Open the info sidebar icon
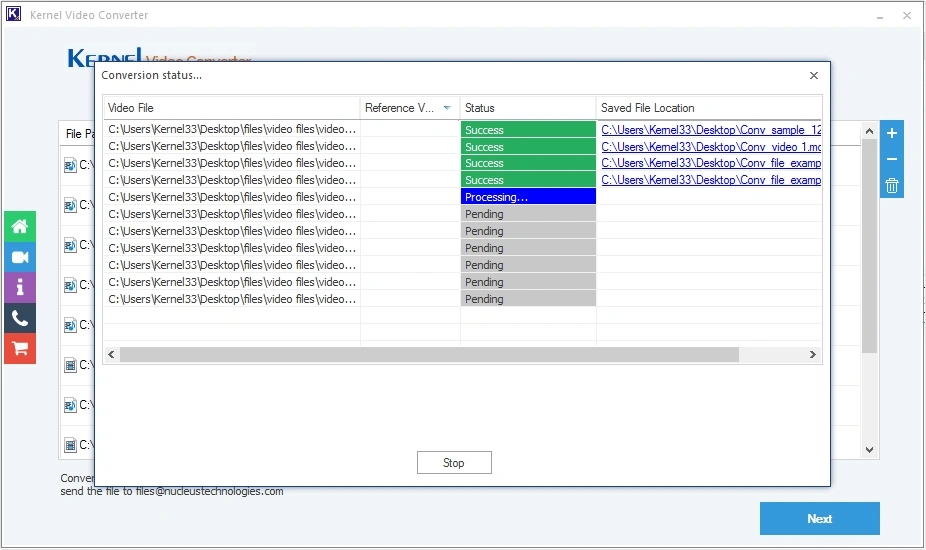This screenshot has height=550, width=926. tap(19, 288)
